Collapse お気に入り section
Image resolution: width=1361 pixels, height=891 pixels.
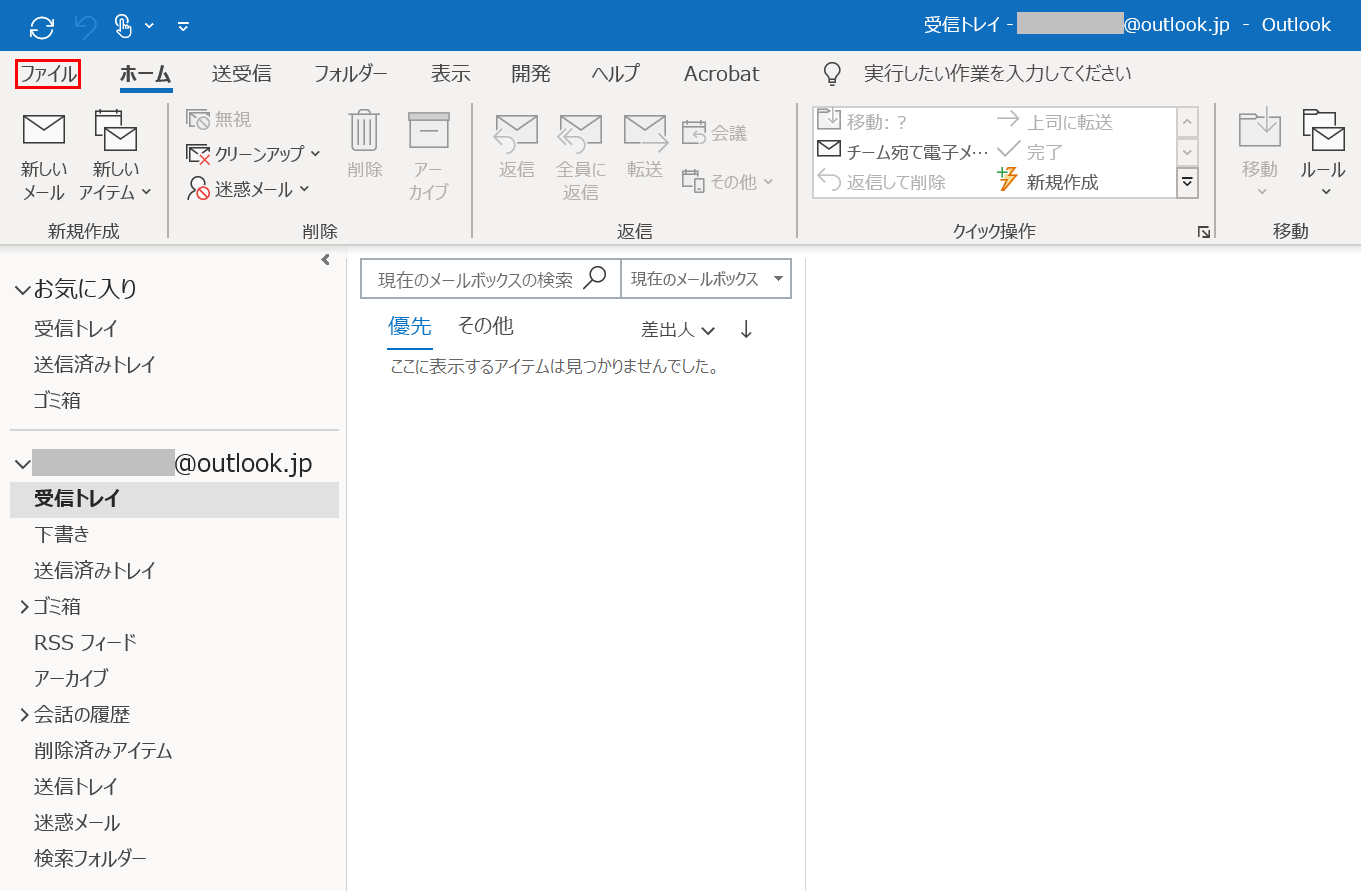click(x=22, y=290)
